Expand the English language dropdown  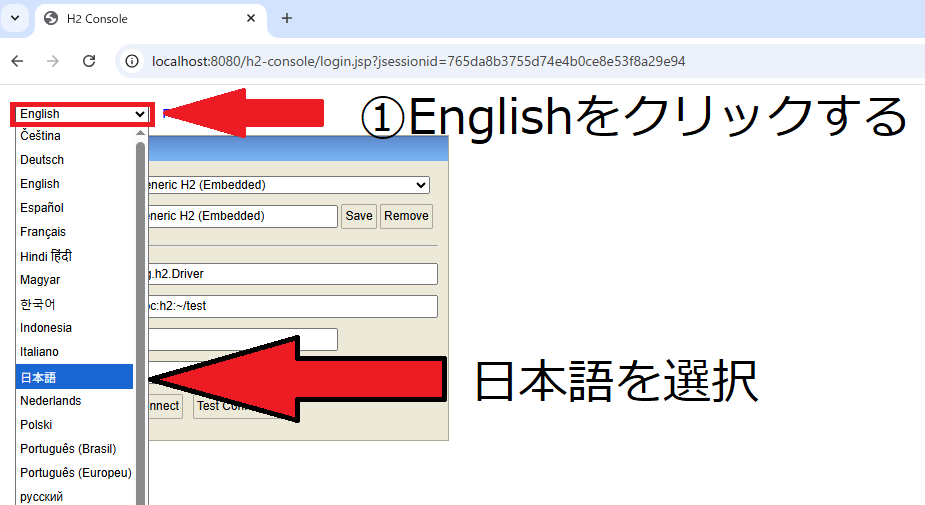coord(83,114)
